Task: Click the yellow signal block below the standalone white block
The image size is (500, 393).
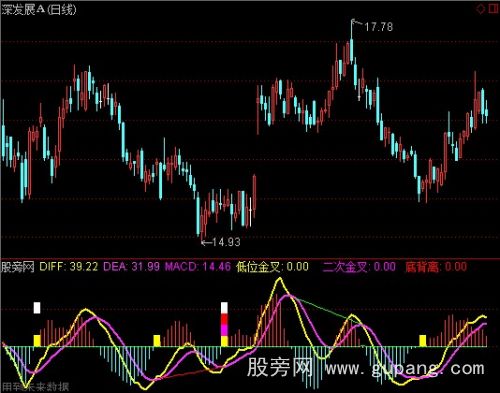Action: [37, 341]
